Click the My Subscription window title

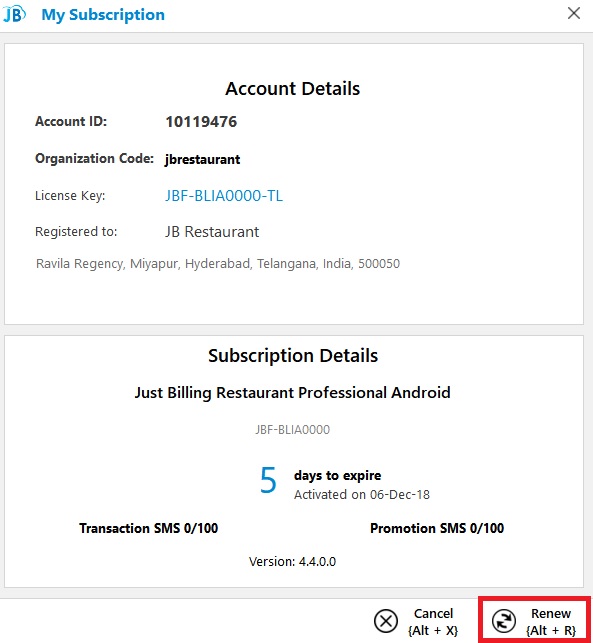pos(103,15)
